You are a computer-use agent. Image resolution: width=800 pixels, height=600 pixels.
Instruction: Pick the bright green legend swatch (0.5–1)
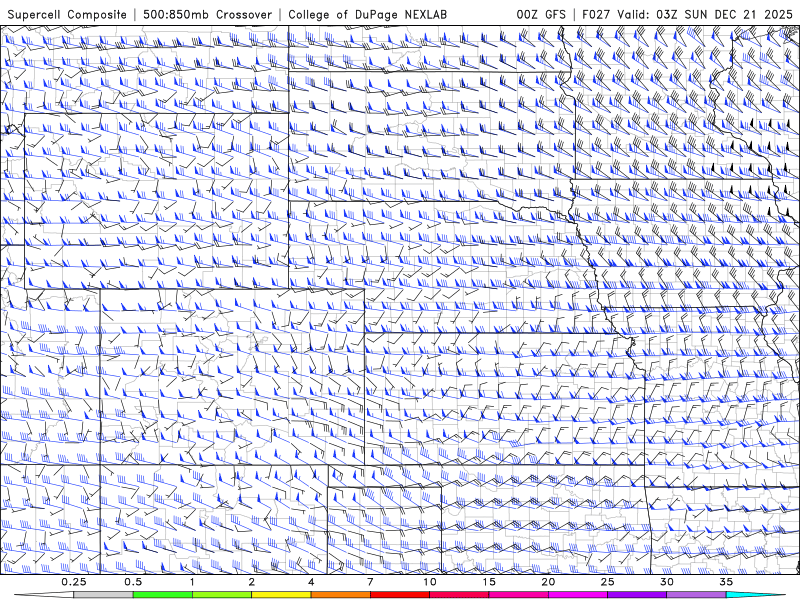pyautogui.click(x=163, y=595)
